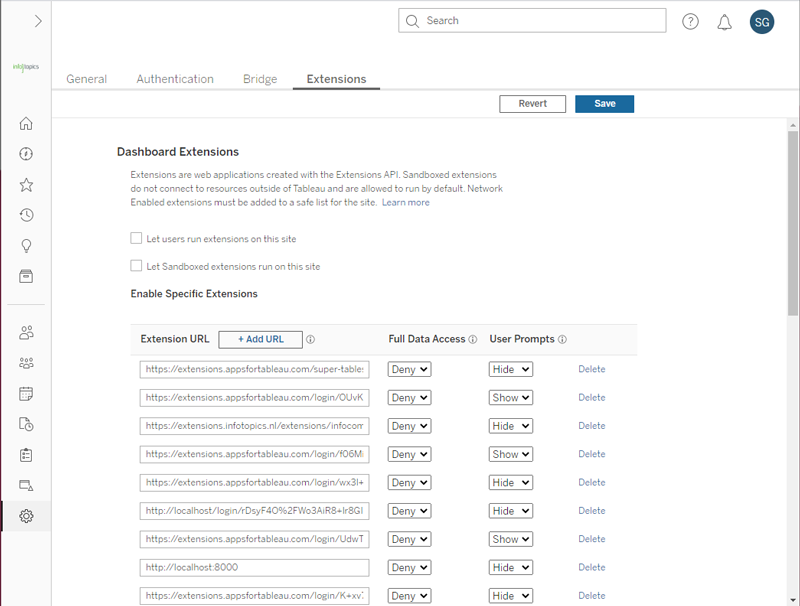Switch to the Bridge tab
The width and height of the screenshot is (800, 606).
(x=260, y=79)
